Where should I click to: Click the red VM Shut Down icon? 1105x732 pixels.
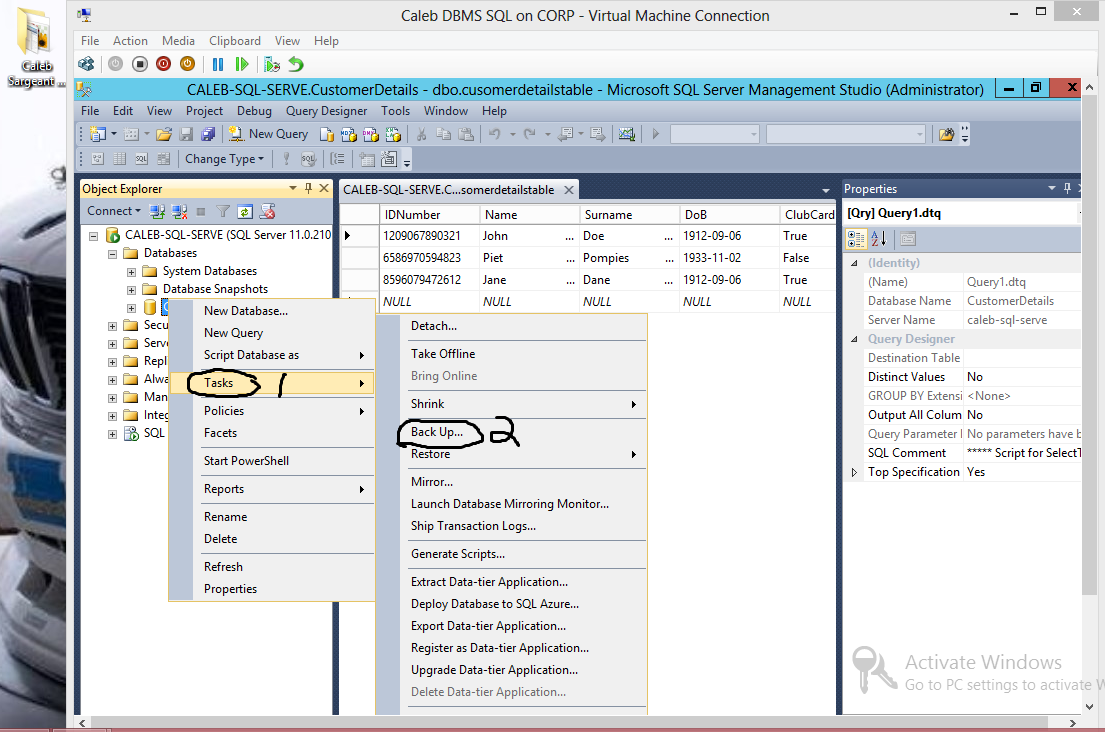coord(163,64)
